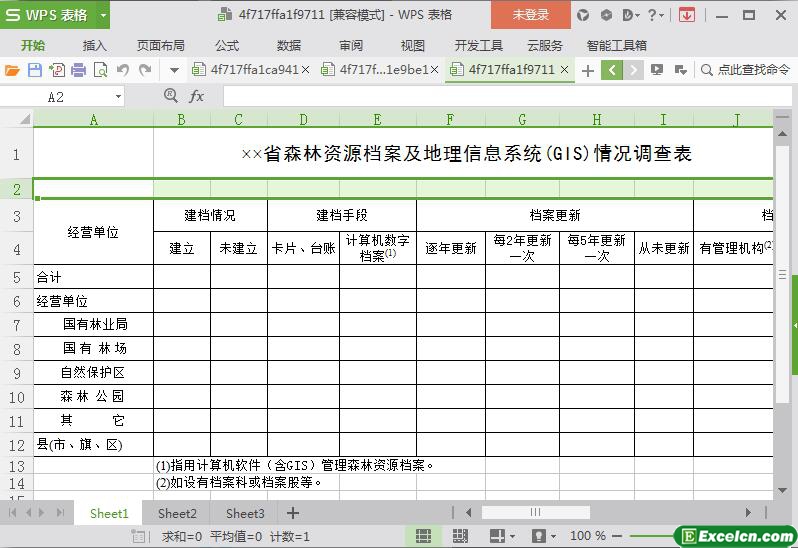This screenshot has height=548, width=798.
Task: Switch to the 开始 ribbon tab
Action: click(x=33, y=46)
